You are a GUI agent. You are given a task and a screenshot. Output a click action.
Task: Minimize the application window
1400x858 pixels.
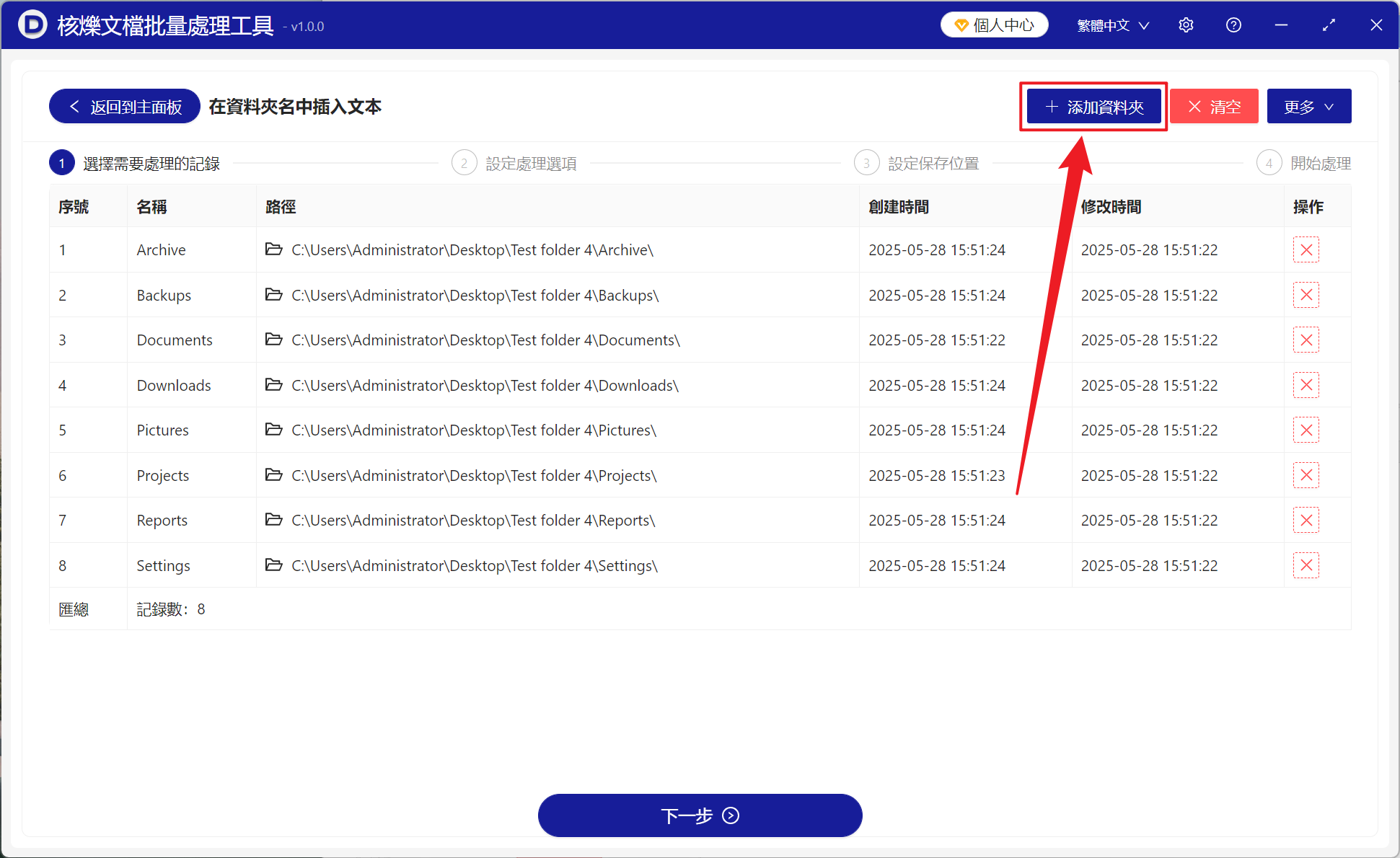(1281, 25)
